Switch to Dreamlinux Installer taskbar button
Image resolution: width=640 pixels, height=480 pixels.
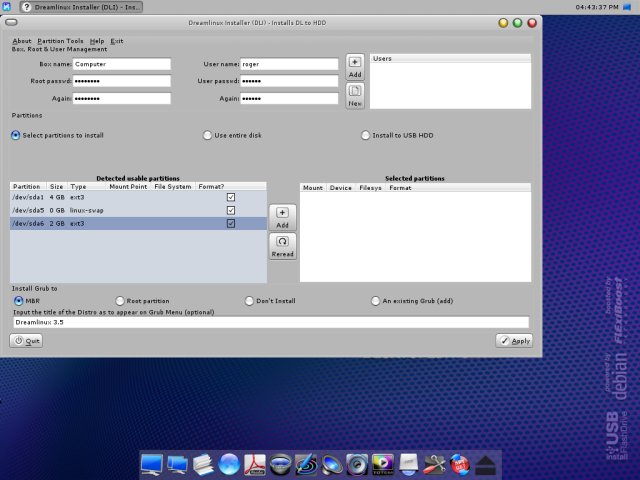point(81,7)
